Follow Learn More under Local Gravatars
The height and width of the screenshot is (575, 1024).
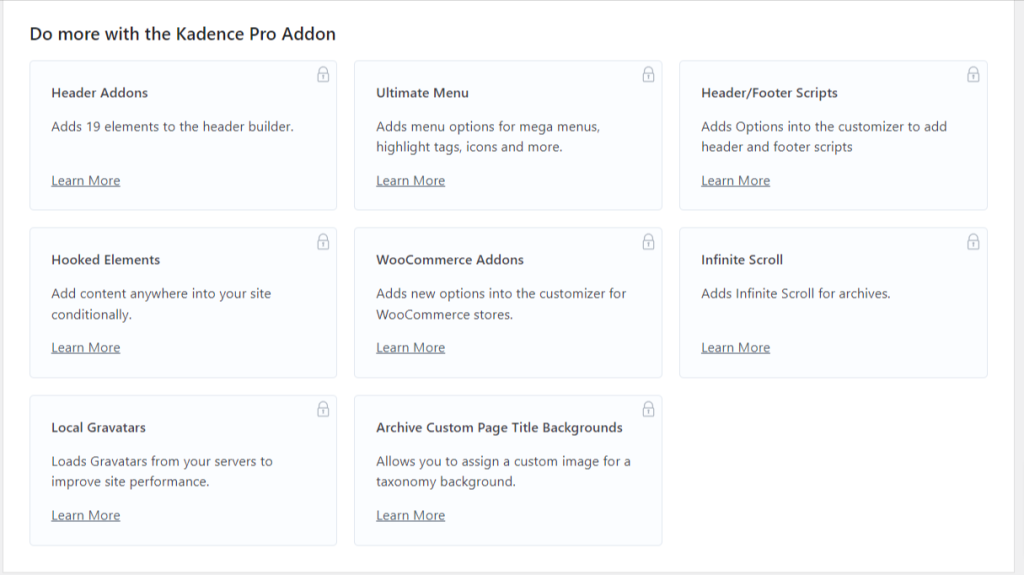click(86, 515)
